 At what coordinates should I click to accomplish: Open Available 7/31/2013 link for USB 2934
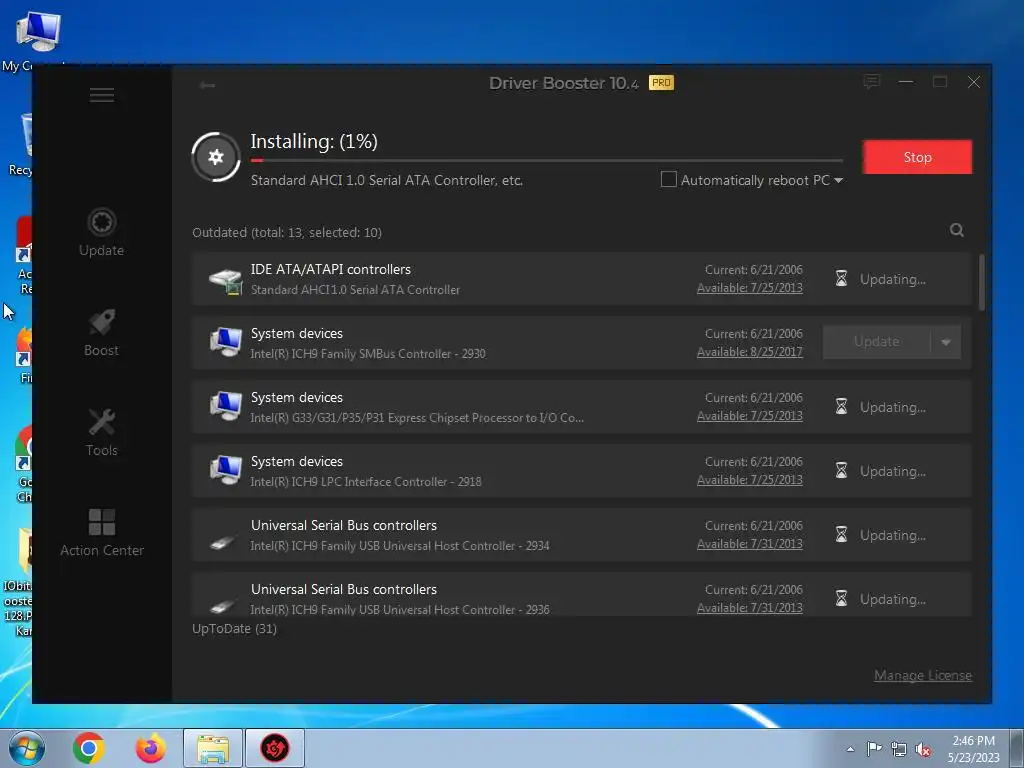tap(750, 544)
